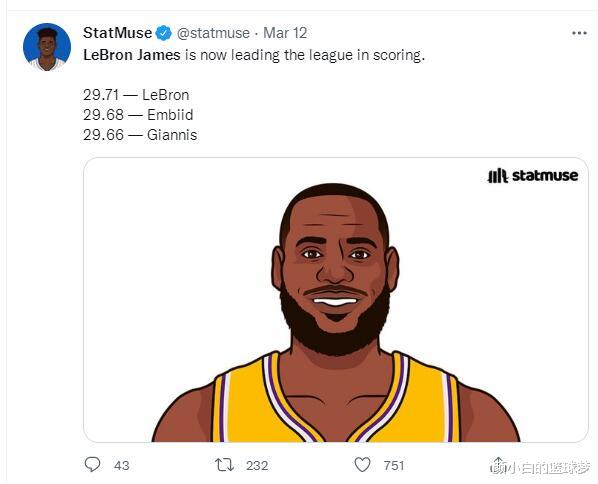Open the three-dot more options menu
This screenshot has height=484, width=598.
579,33
